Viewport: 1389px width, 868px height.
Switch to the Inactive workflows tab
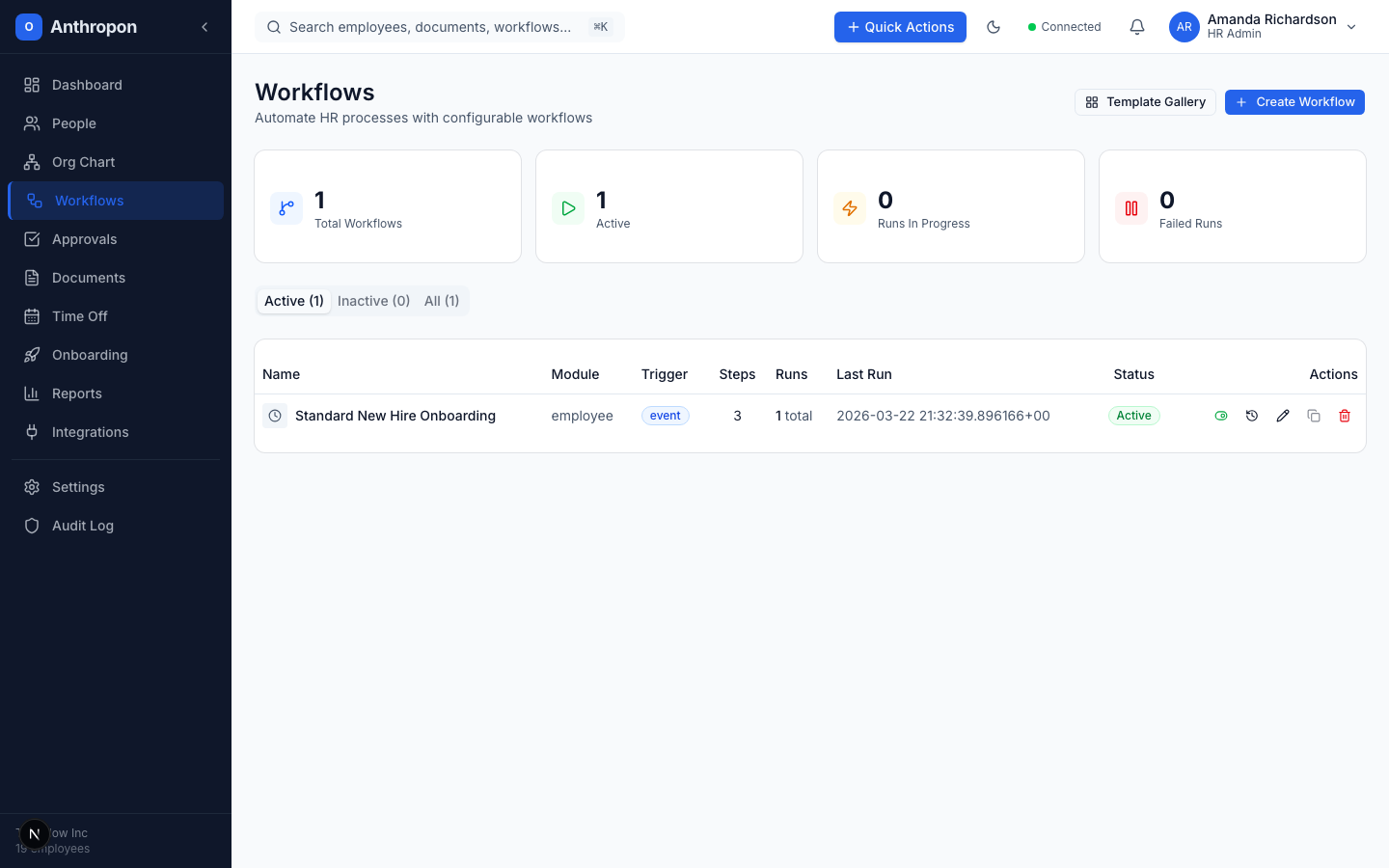coord(373,301)
